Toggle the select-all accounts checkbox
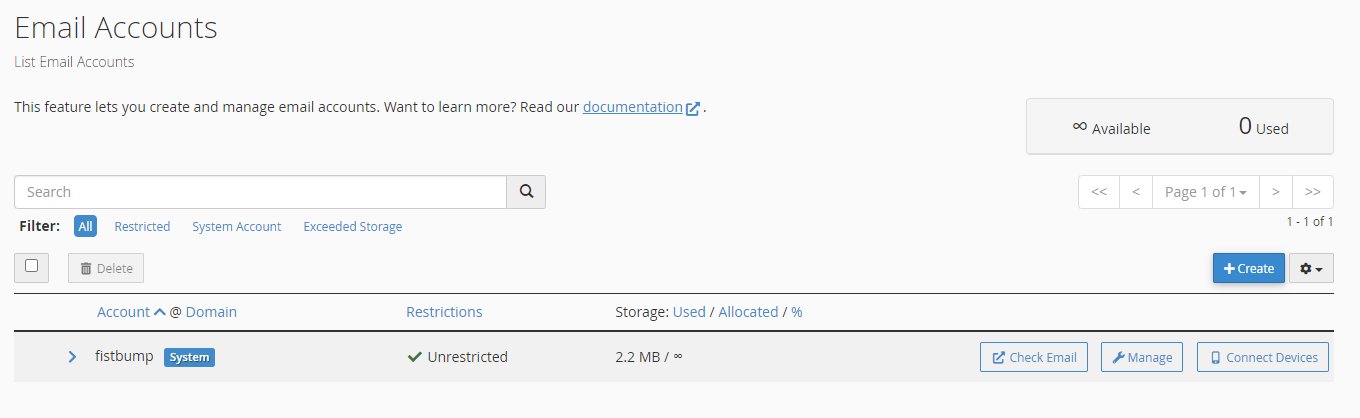This screenshot has width=1360, height=418. coord(31,266)
